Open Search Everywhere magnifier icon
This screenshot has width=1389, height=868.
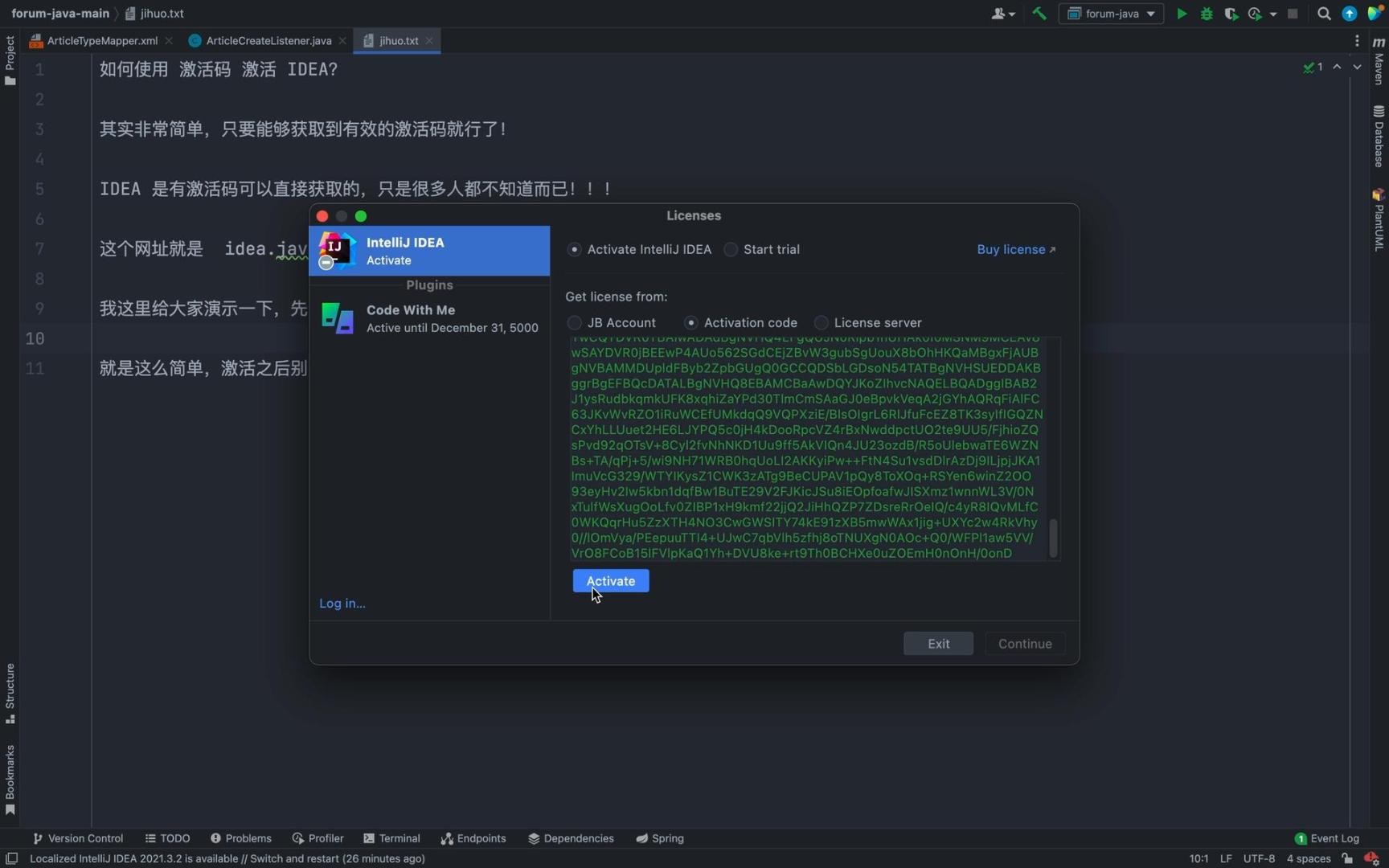click(x=1324, y=14)
